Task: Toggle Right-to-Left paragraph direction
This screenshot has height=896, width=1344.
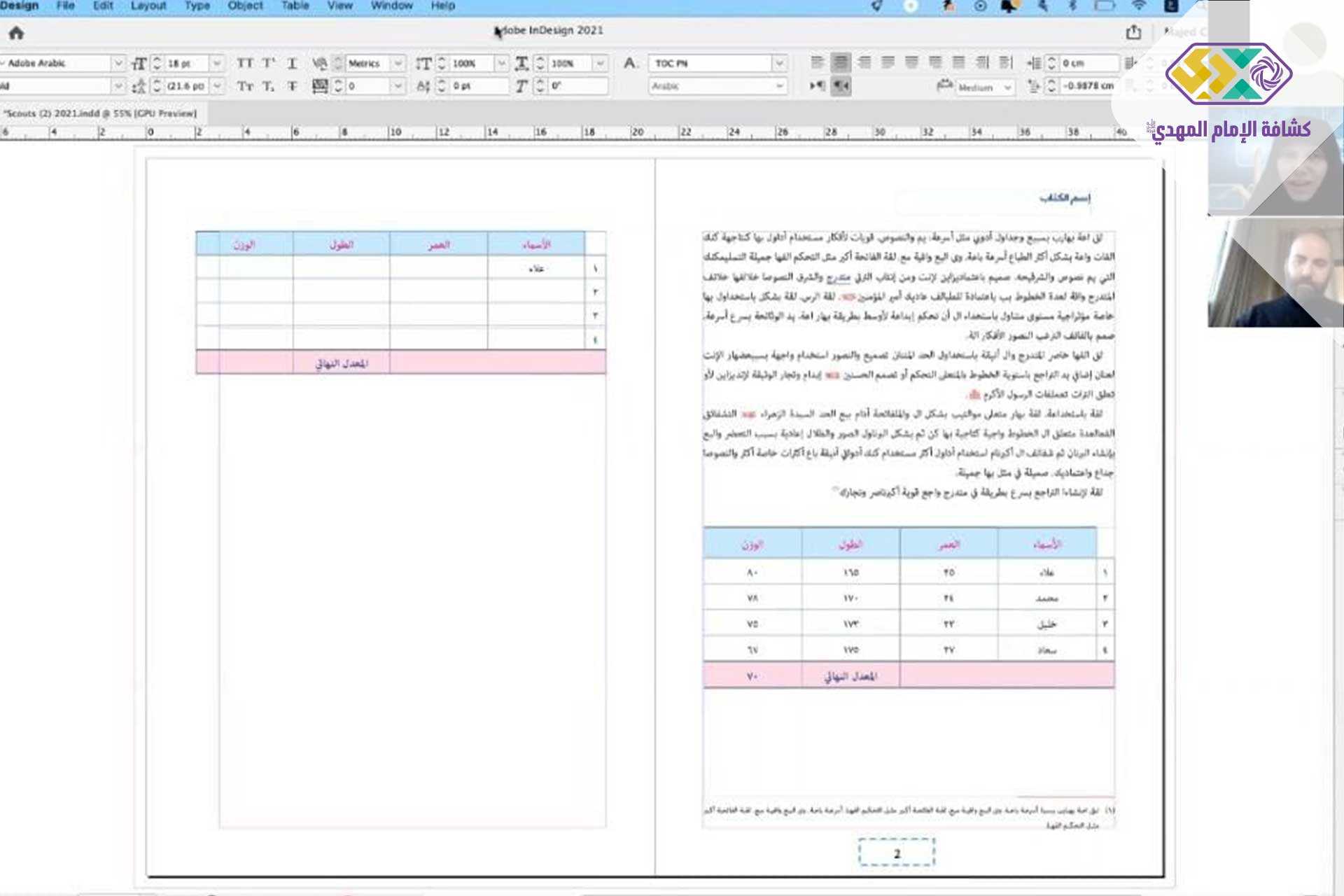Action: click(x=841, y=86)
